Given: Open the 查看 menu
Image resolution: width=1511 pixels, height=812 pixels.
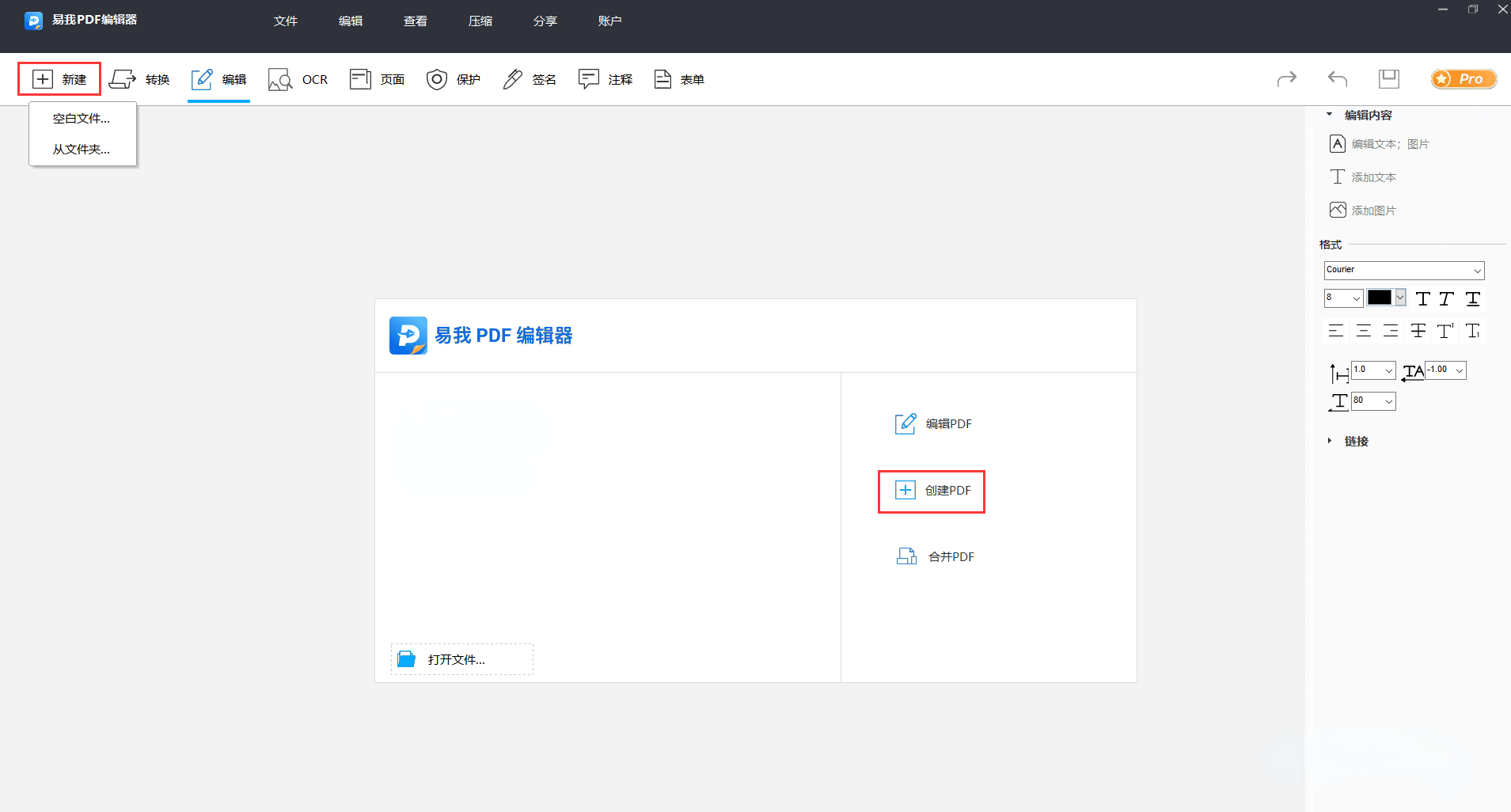Looking at the screenshot, I should pos(416,21).
